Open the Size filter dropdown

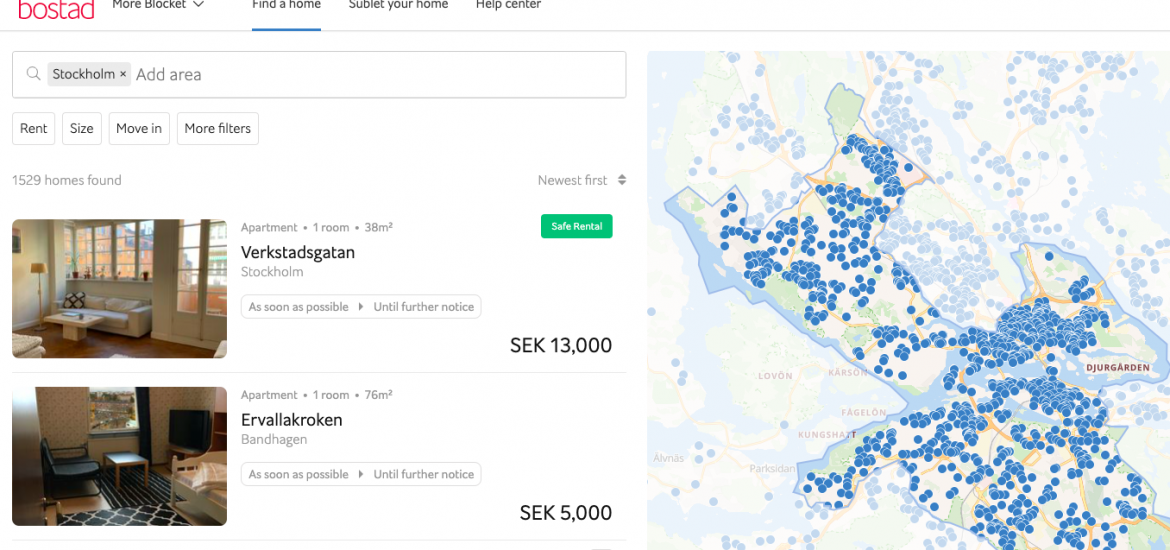point(82,128)
